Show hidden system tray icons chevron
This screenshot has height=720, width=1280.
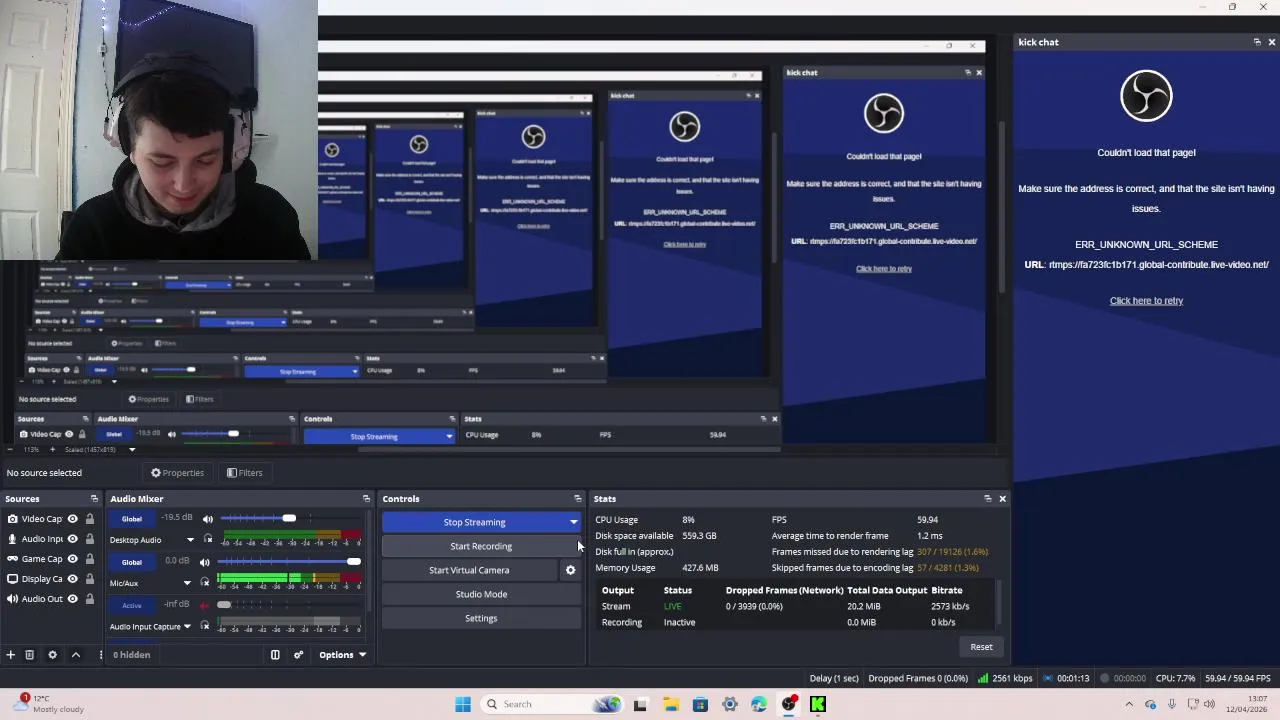1129,704
